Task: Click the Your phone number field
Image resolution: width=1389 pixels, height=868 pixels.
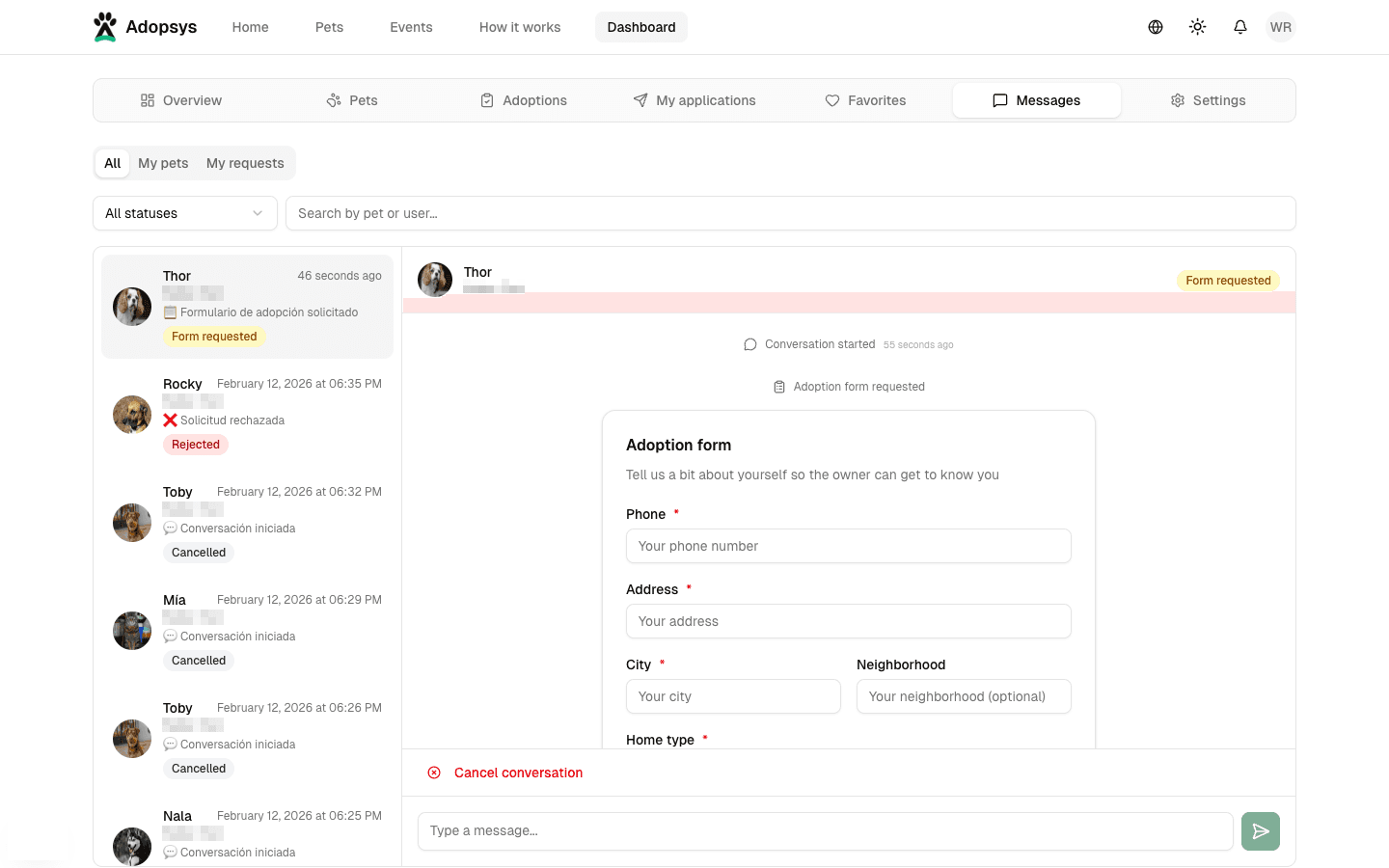Action: point(848,546)
